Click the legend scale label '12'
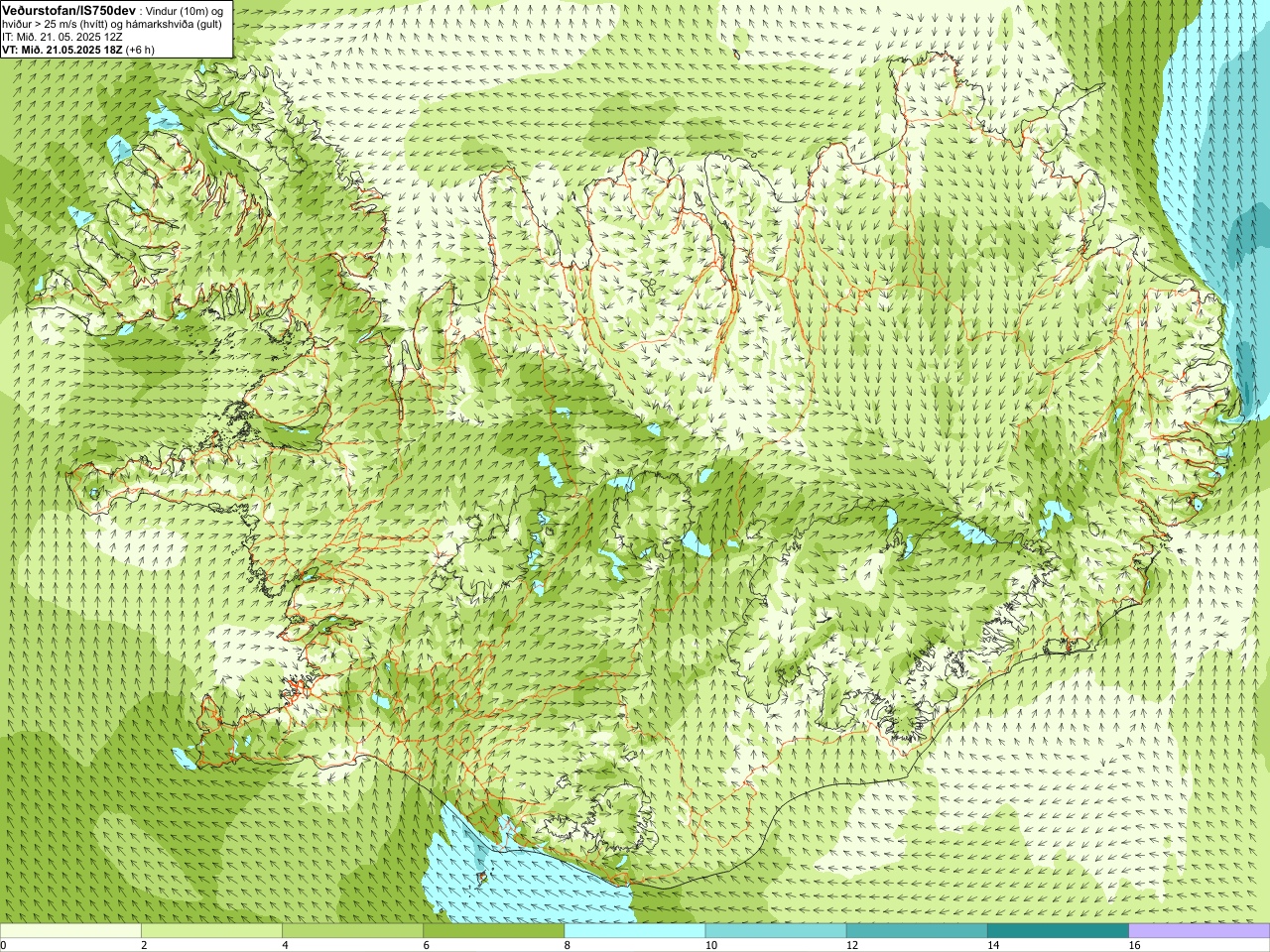The width and height of the screenshot is (1270, 952). [x=852, y=946]
